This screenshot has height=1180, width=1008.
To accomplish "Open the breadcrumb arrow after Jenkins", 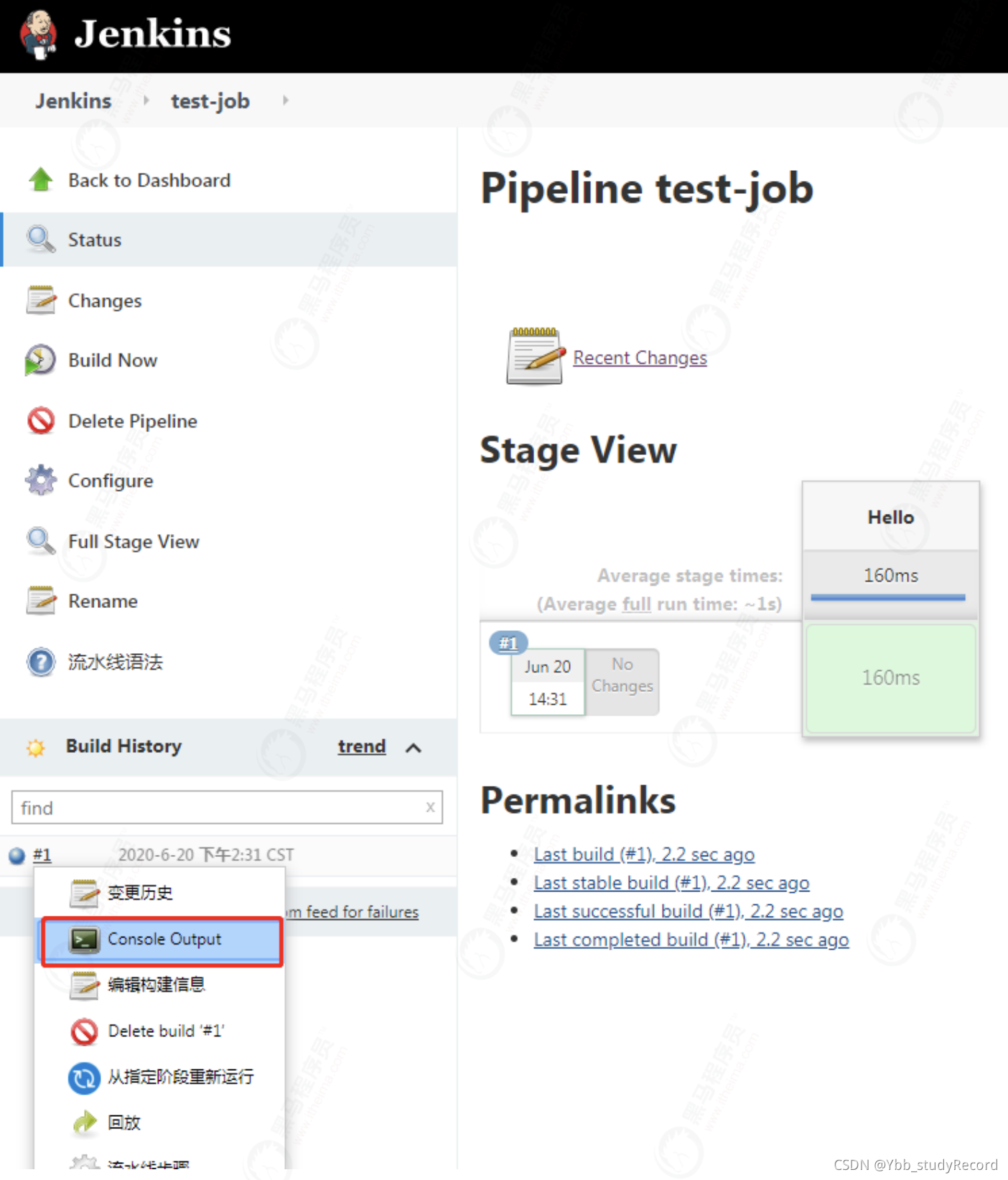I will pyautogui.click(x=146, y=100).
